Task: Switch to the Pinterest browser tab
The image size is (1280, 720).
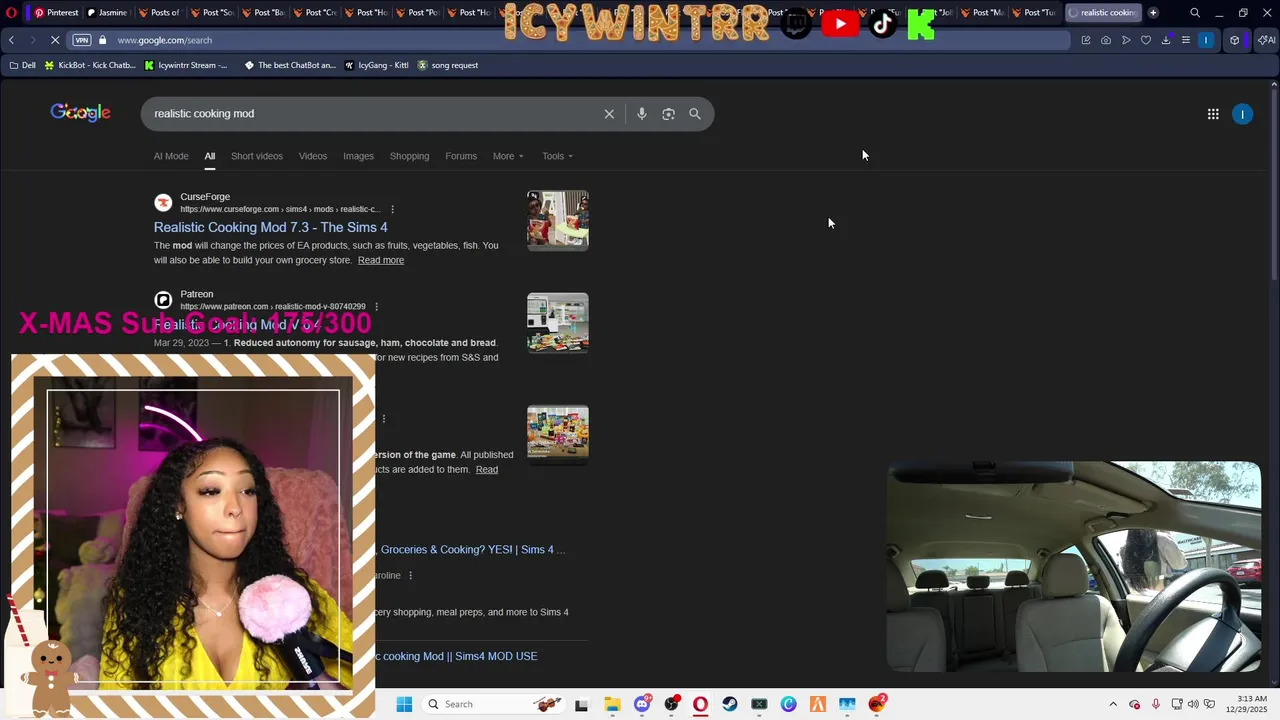Action: pos(56,13)
